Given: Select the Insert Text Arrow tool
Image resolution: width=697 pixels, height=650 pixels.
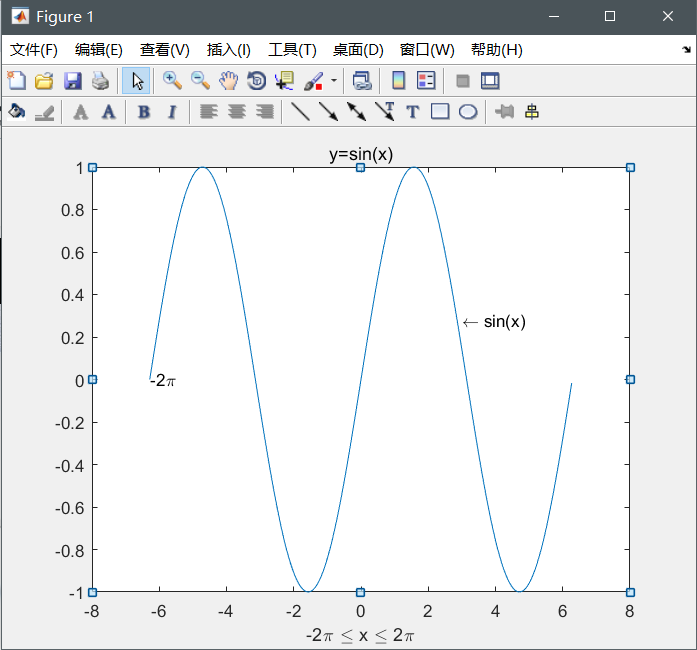Looking at the screenshot, I should pos(385,112).
